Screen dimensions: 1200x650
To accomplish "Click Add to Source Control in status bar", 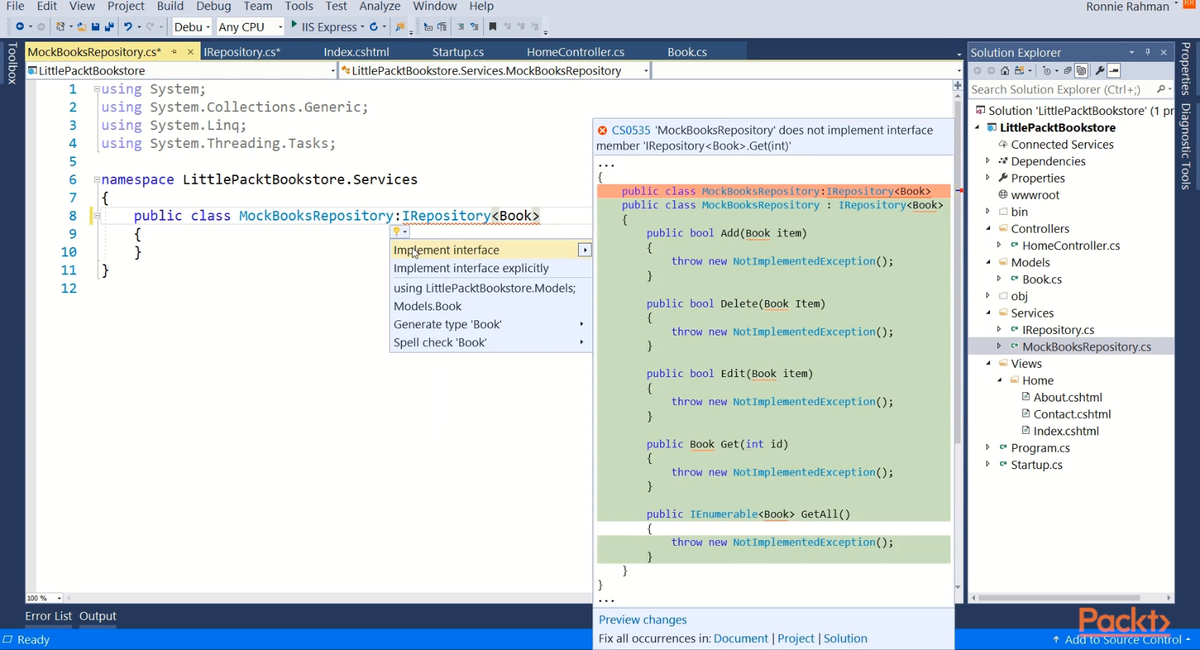I will (1121, 639).
